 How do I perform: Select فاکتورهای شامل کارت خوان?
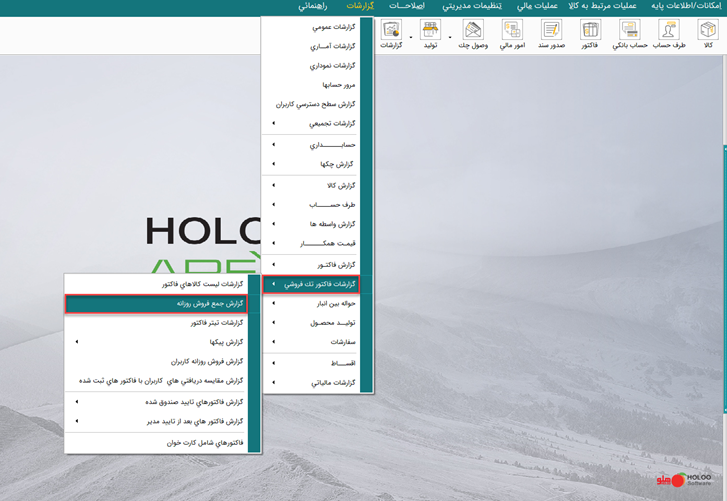click(156, 443)
